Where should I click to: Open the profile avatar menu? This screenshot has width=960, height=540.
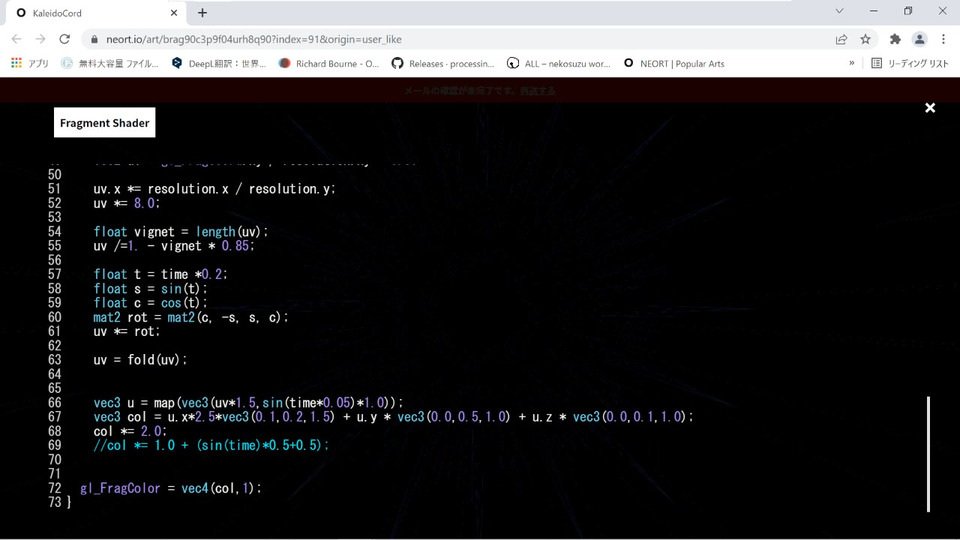(919, 39)
